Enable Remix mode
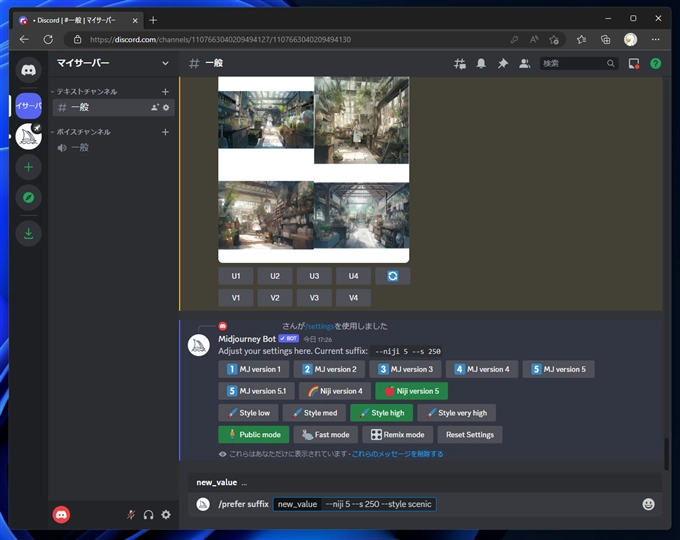Screen dimensions: 680x540 pos(397,435)
